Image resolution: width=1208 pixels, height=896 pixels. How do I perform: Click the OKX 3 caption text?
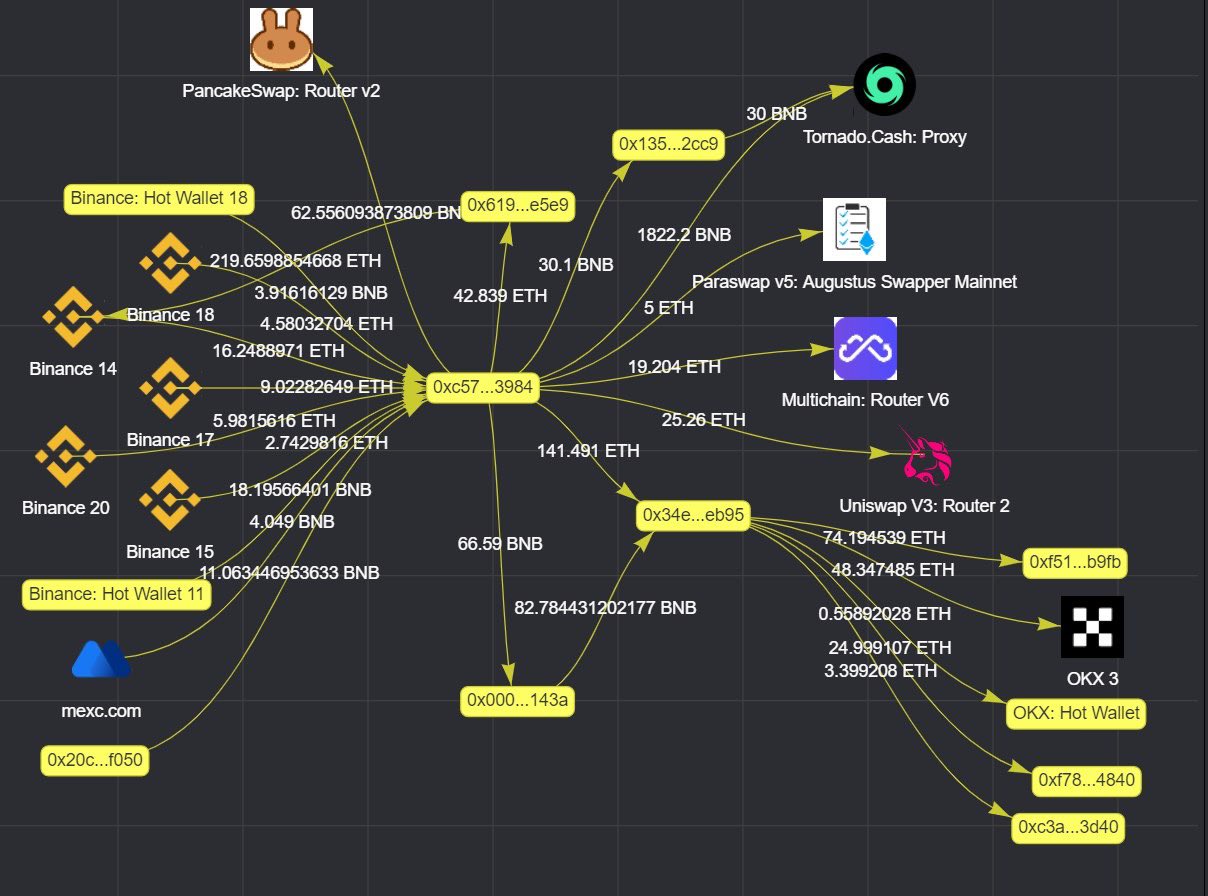coord(1092,679)
